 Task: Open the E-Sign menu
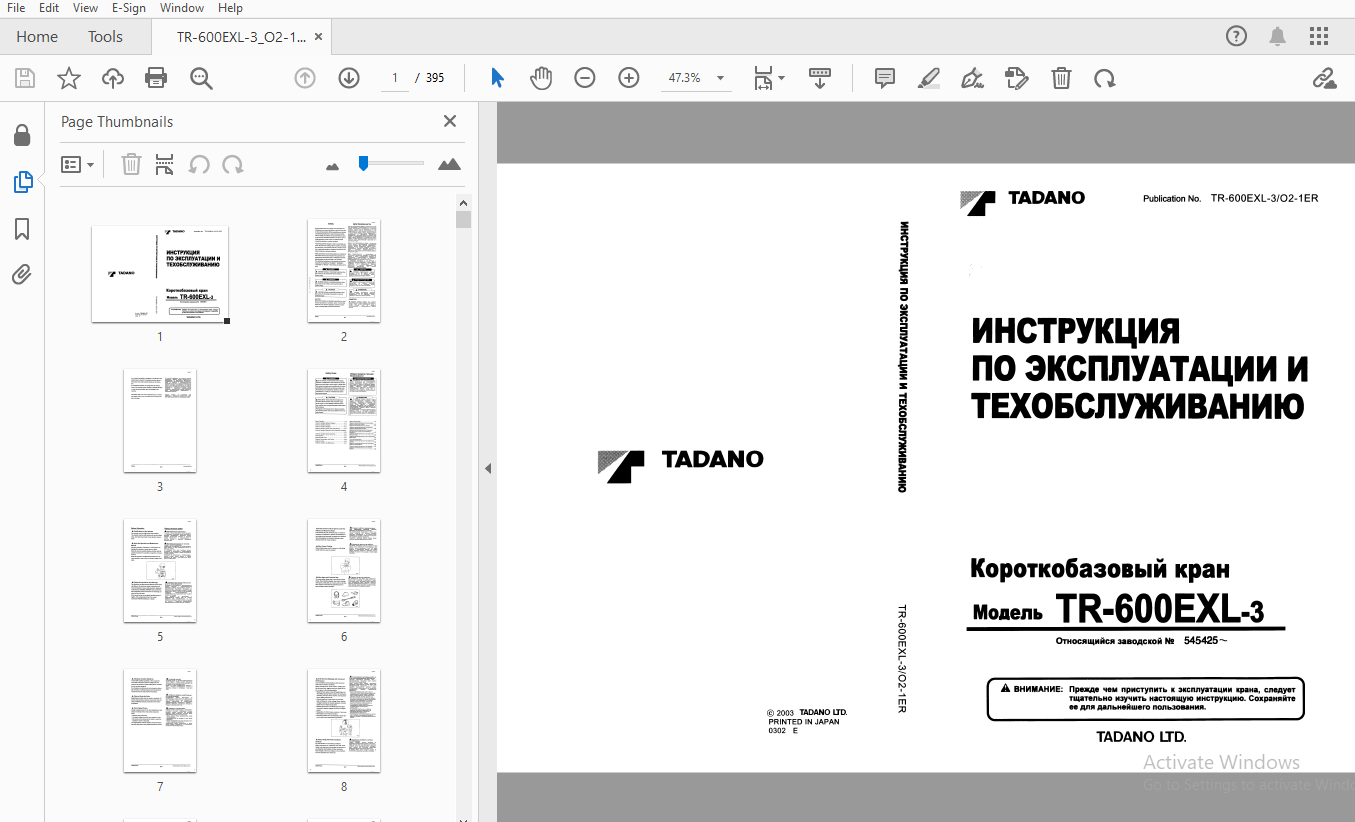click(128, 8)
